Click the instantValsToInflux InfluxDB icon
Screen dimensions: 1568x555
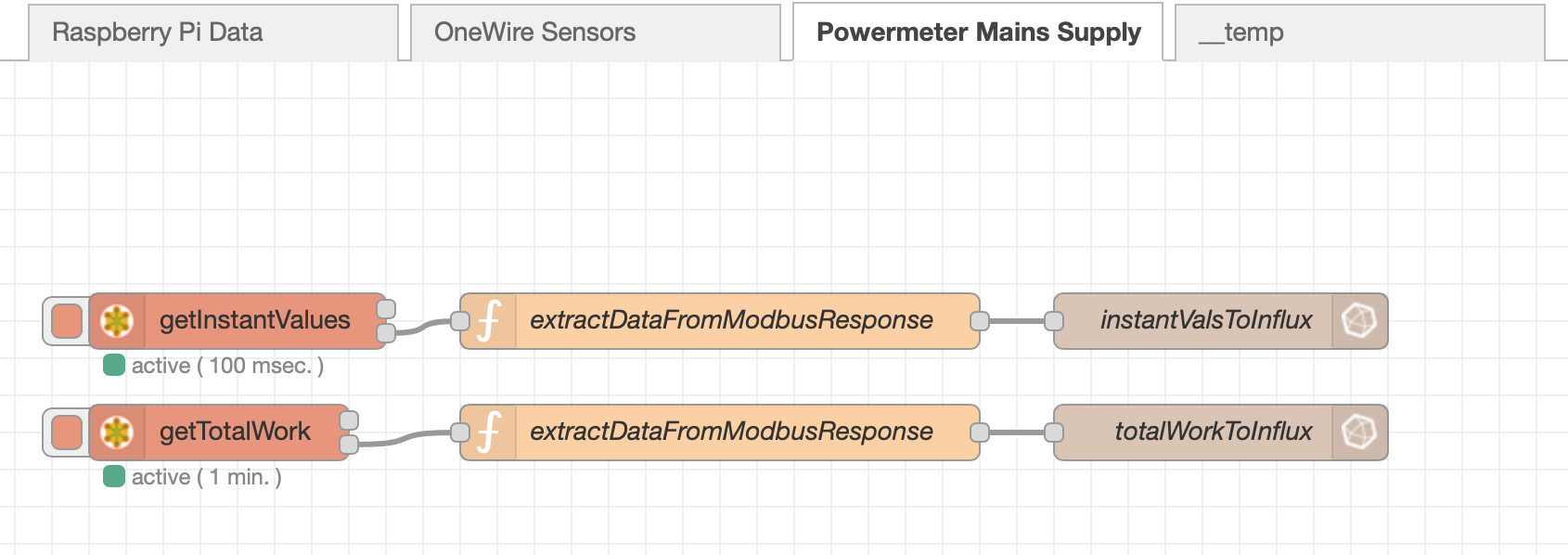(x=1359, y=321)
